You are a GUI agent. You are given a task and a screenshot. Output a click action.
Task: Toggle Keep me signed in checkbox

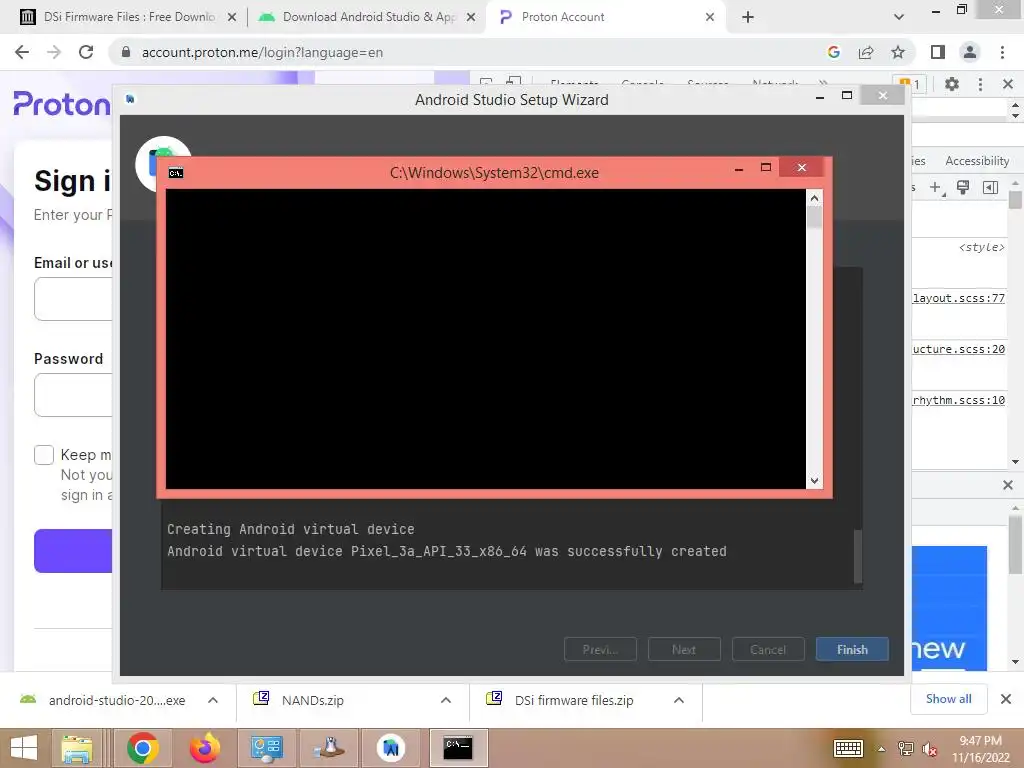coord(44,455)
